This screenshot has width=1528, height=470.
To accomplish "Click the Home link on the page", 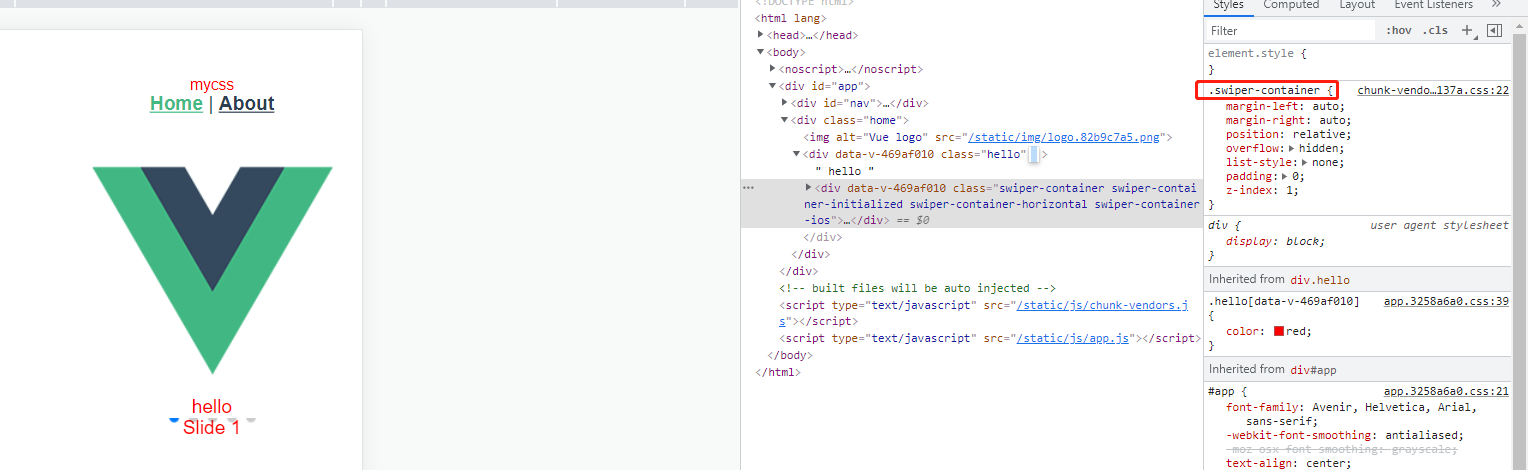I will click(176, 104).
